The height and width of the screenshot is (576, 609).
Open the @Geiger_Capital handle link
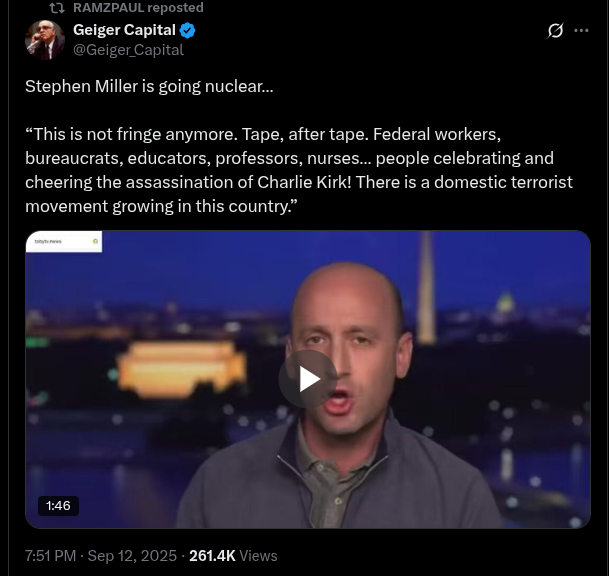128,50
